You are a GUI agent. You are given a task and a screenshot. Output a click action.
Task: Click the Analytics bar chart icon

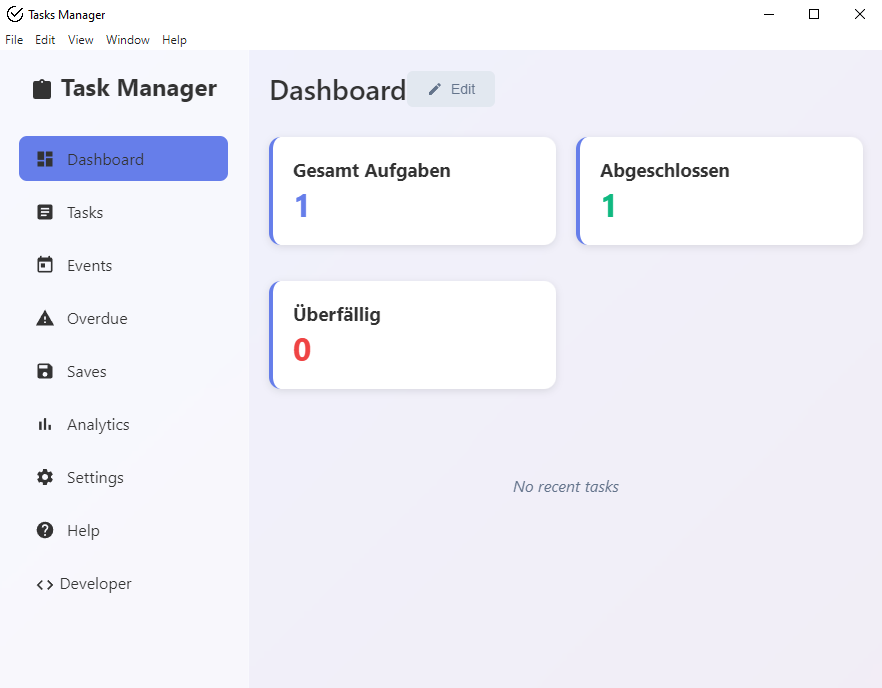45,424
